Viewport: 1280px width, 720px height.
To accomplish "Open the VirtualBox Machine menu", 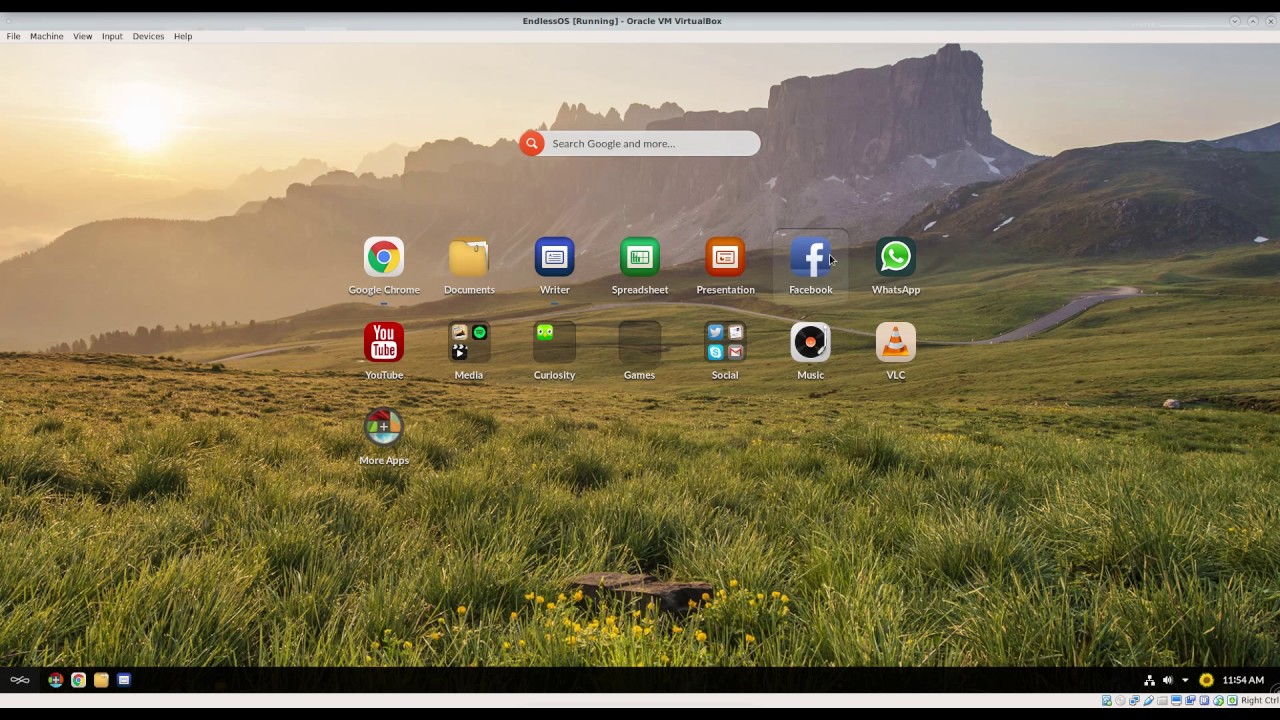I will pyautogui.click(x=46, y=36).
